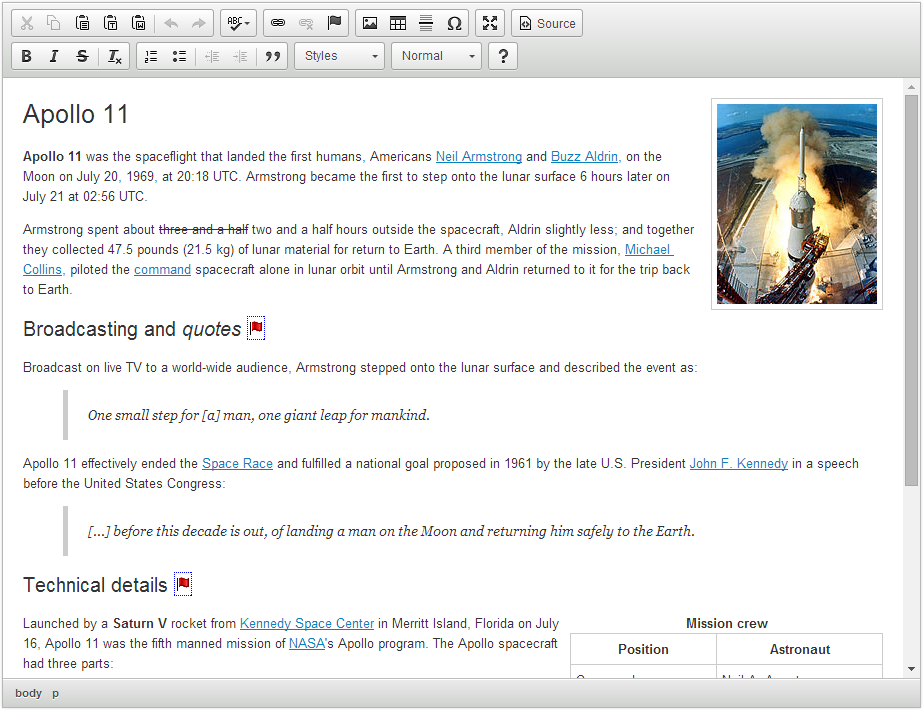Click the Remove Format icon
The width and height of the screenshot is (923, 710).
pyautogui.click(x=115, y=56)
